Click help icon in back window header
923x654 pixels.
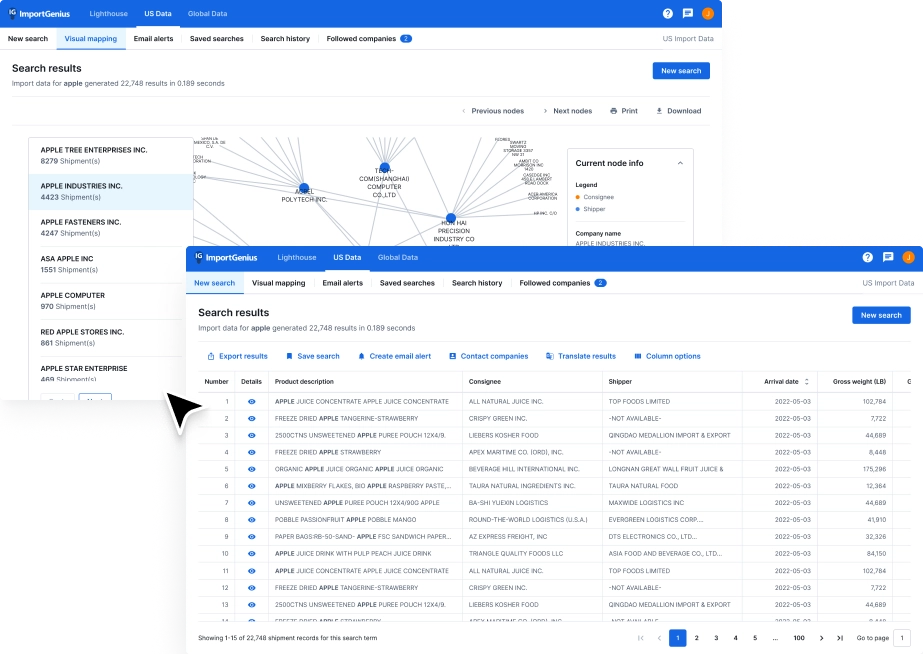[668, 14]
